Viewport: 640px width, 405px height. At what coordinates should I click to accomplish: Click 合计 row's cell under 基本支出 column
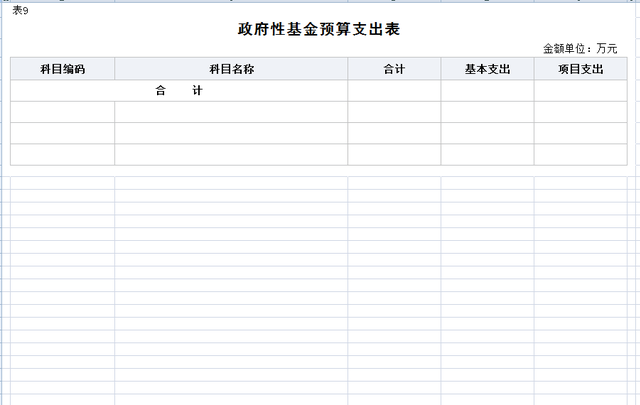click(487, 91)
